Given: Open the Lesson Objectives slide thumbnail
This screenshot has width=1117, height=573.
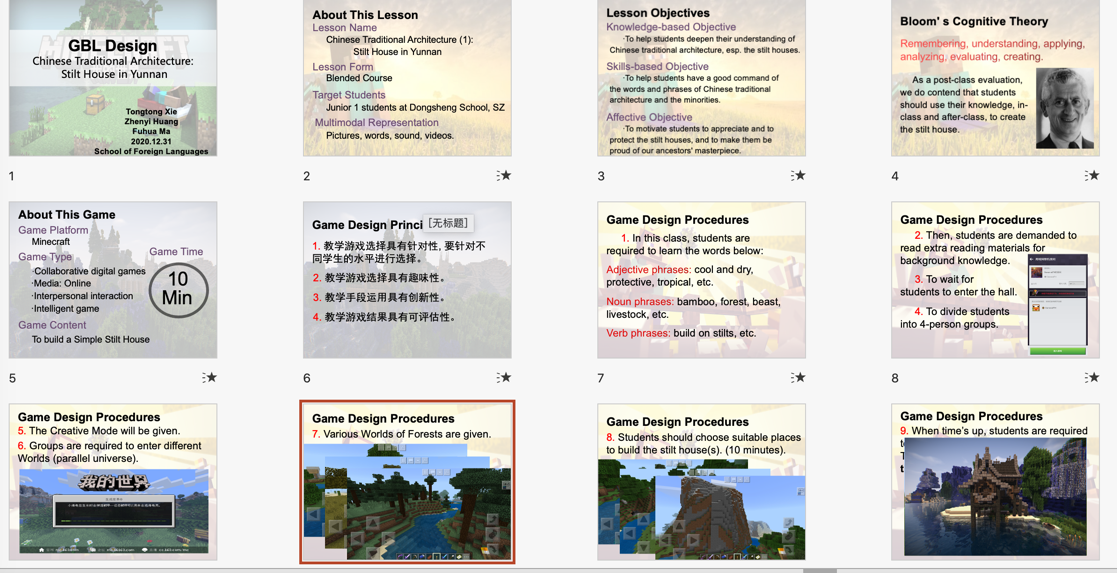Looking at the screenshot, I should pyautogui.click(x=701, y=78).
